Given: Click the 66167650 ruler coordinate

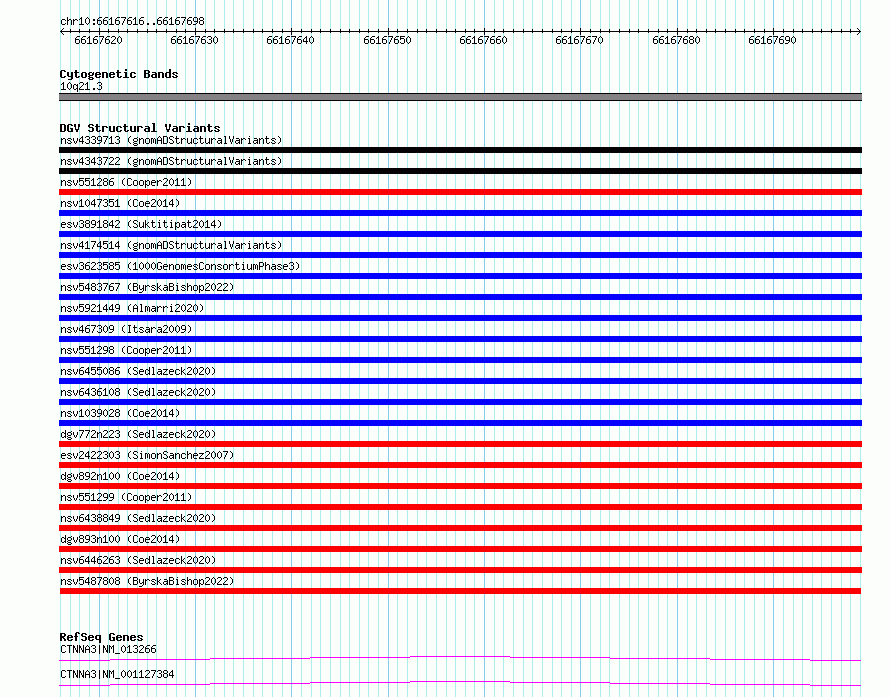Looking at the screenshot, I should pos(387,40).
